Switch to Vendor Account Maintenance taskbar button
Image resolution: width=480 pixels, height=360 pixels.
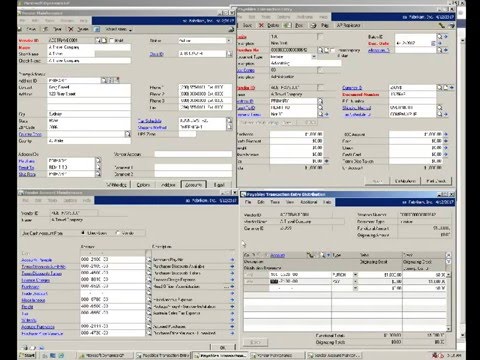tap(334, 355)
